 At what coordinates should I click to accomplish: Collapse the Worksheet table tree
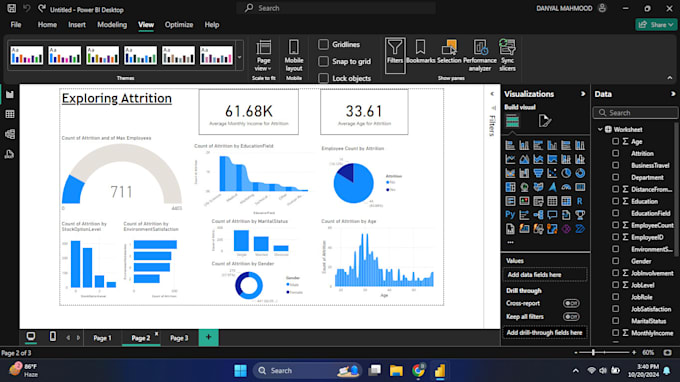600,129
